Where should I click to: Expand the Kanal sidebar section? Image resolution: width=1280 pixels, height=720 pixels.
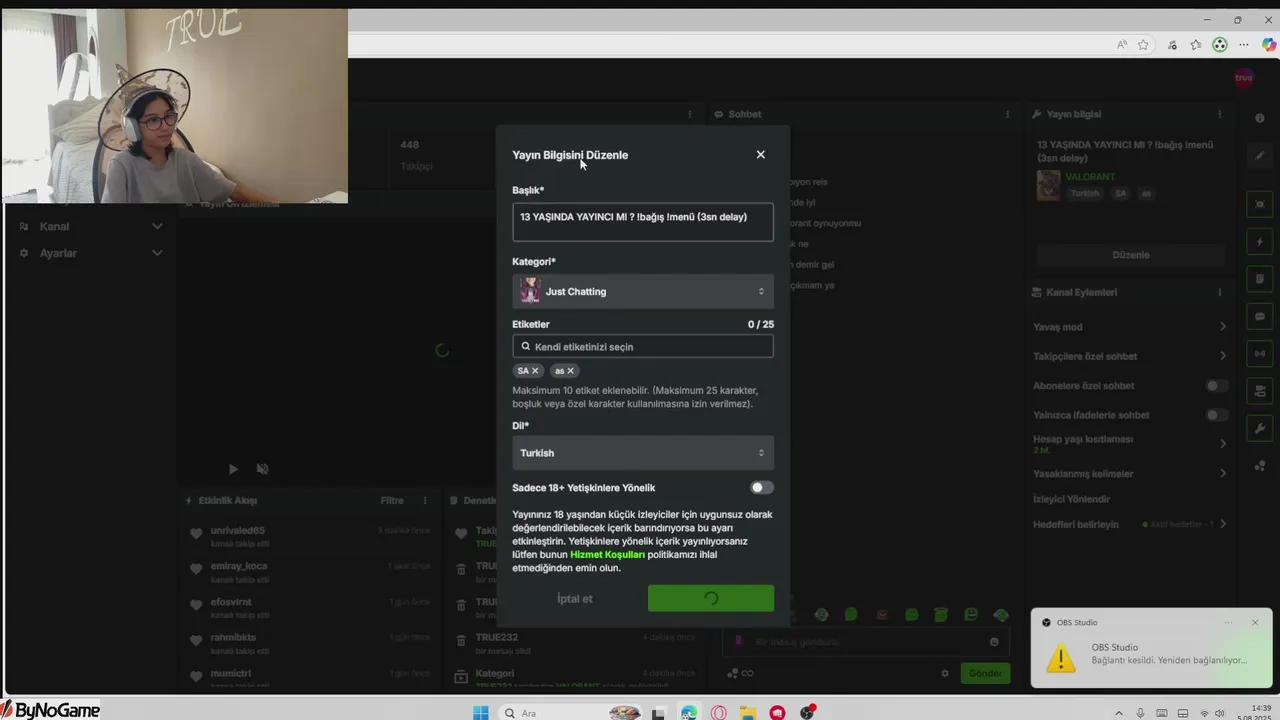(90, 226)
